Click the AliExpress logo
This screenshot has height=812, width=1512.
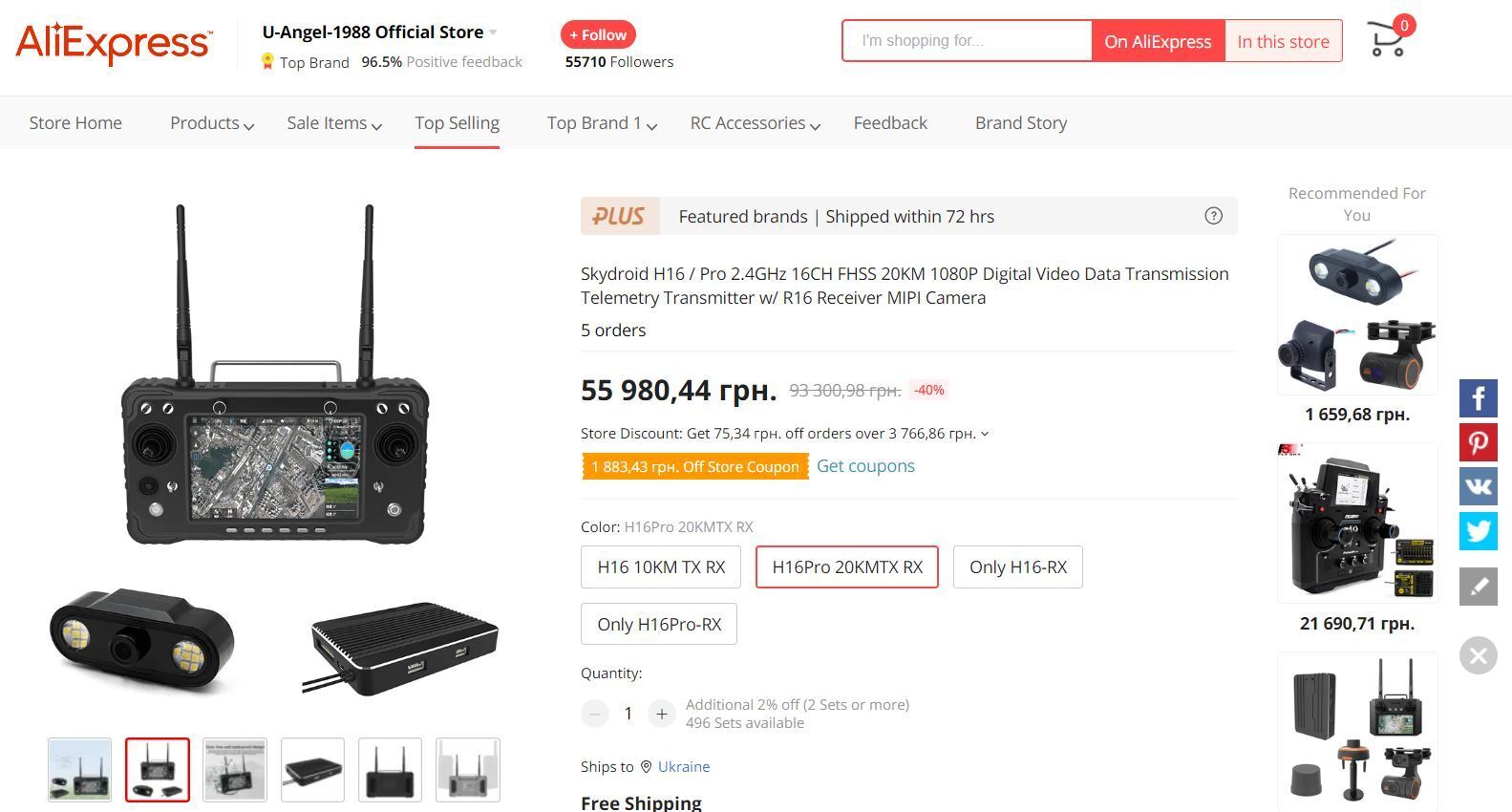pyautogui.click(x=114, y=42)
